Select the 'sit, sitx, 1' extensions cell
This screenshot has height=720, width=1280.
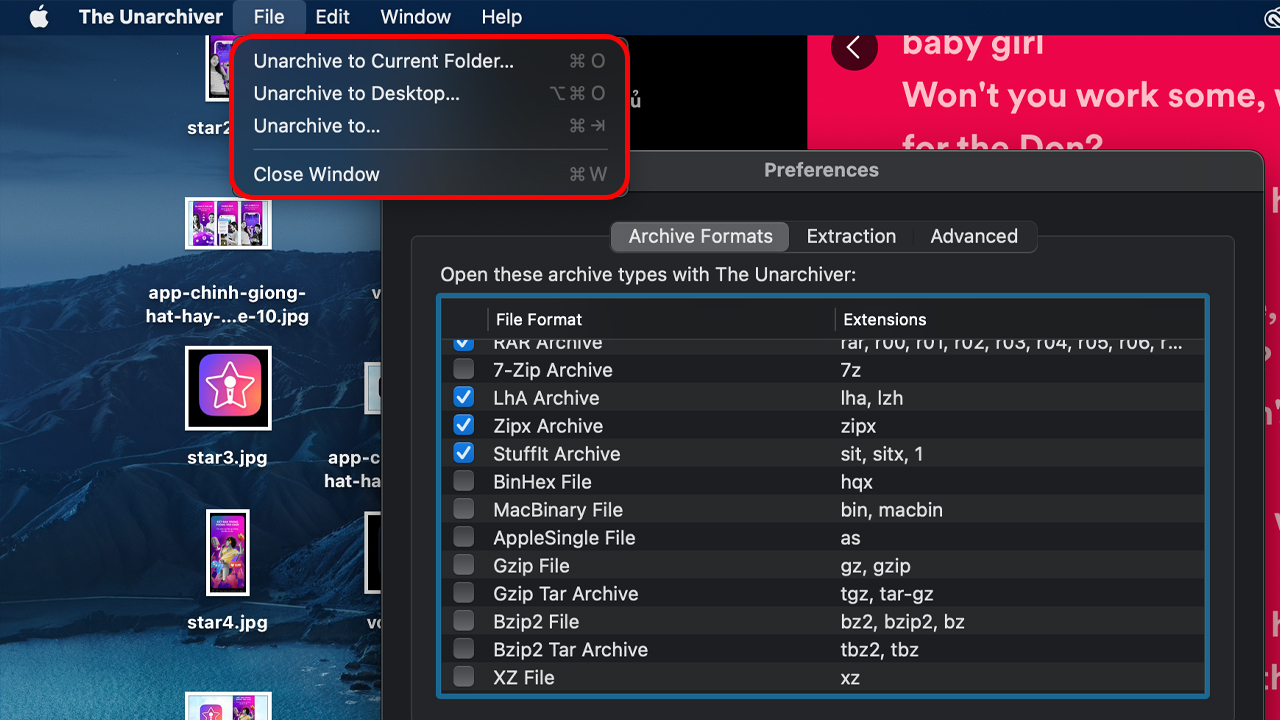882,454
